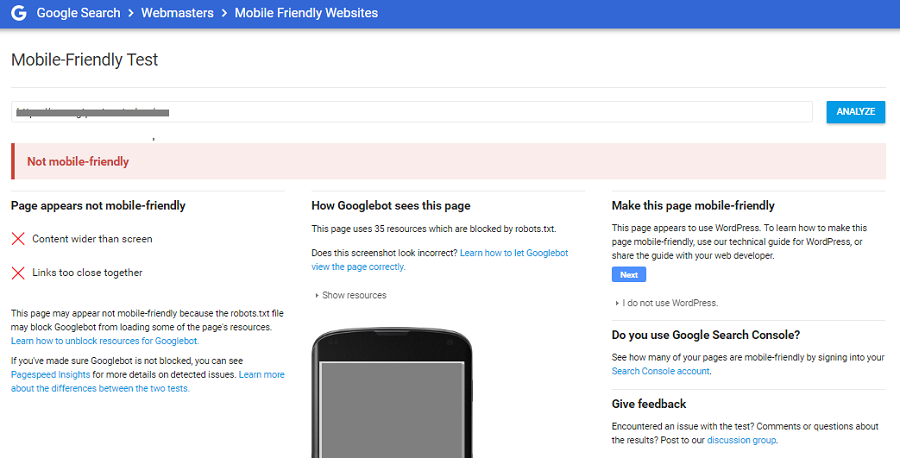Click the ANALYZE button
The width and height of the screenshot is (900, 458).
pos(855,112)
